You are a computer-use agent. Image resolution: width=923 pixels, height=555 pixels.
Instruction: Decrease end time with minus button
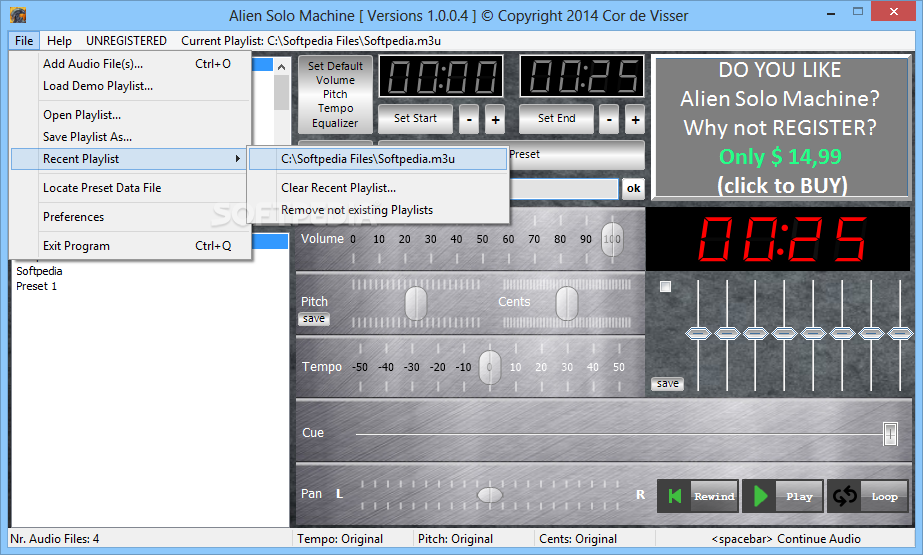pos(609,120)
